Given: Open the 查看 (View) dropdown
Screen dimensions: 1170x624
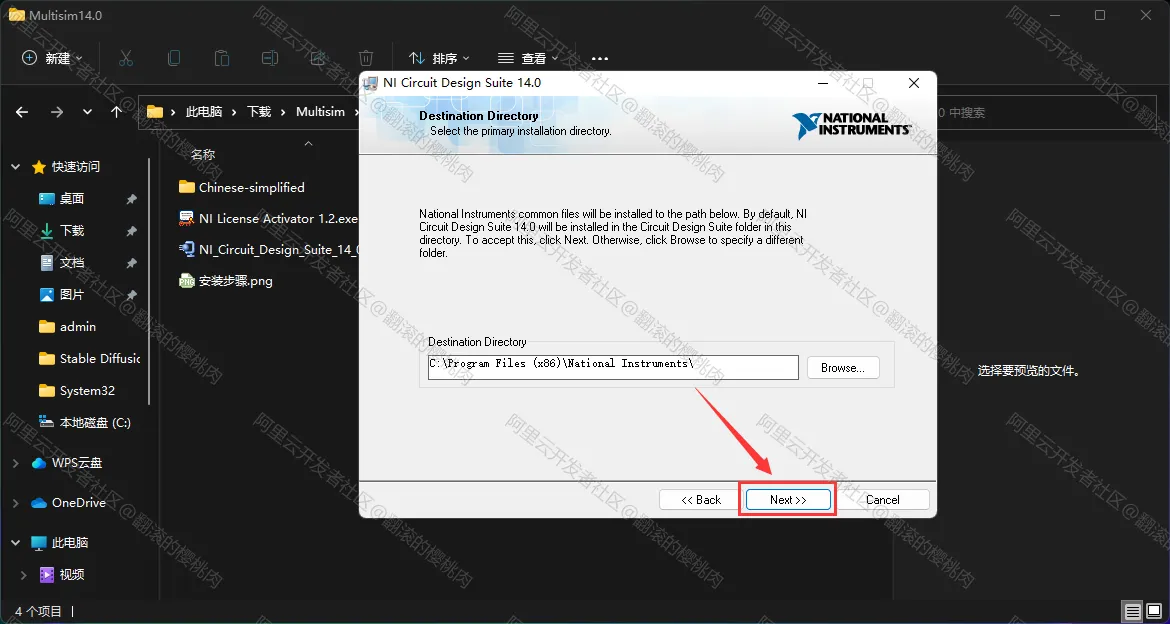Looking at the screenshot, I should point(528,57).
